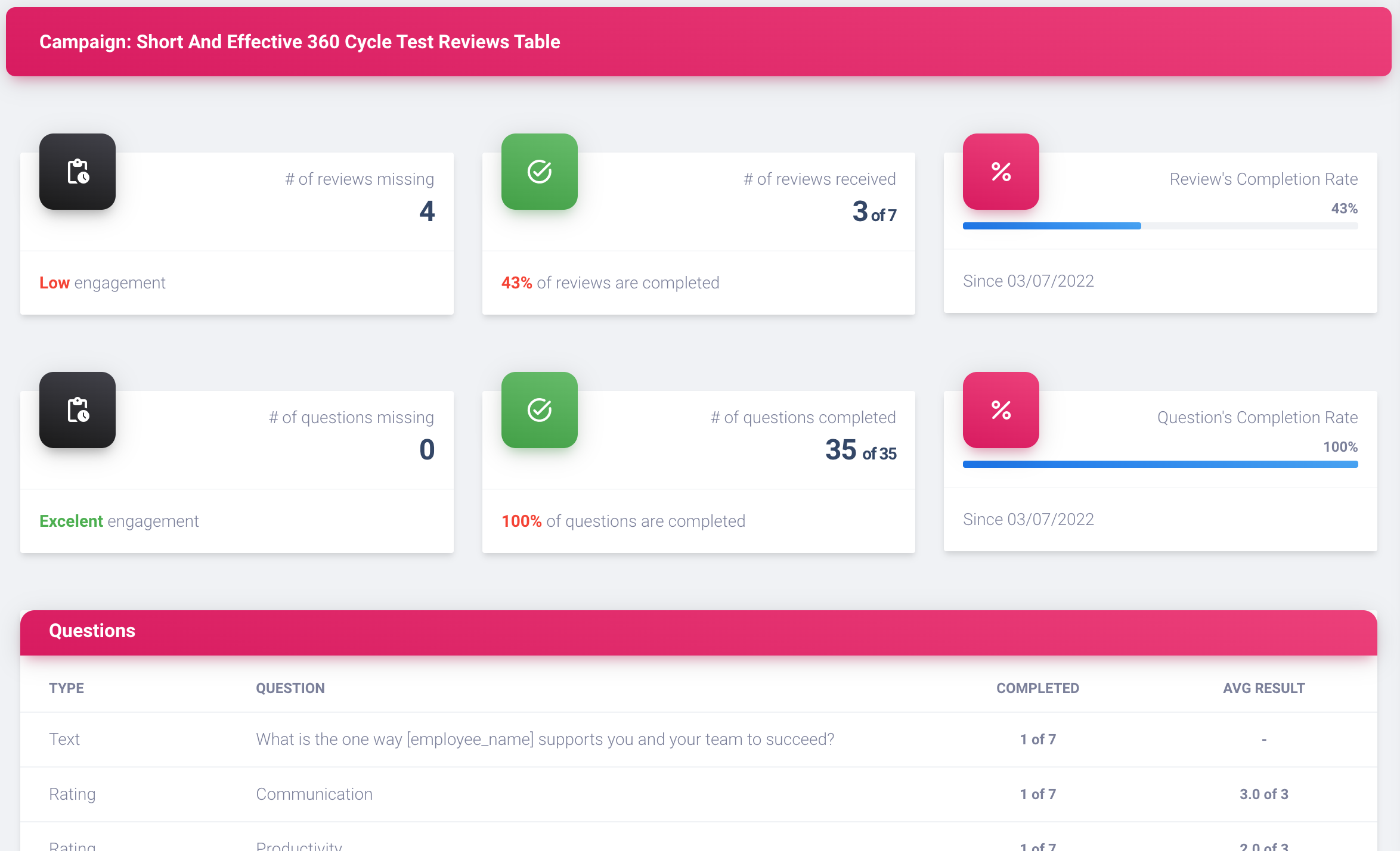1400x851 pixels.
Task: Click the dark clipboard icon showing Low engagement
Action: [77, 172]
